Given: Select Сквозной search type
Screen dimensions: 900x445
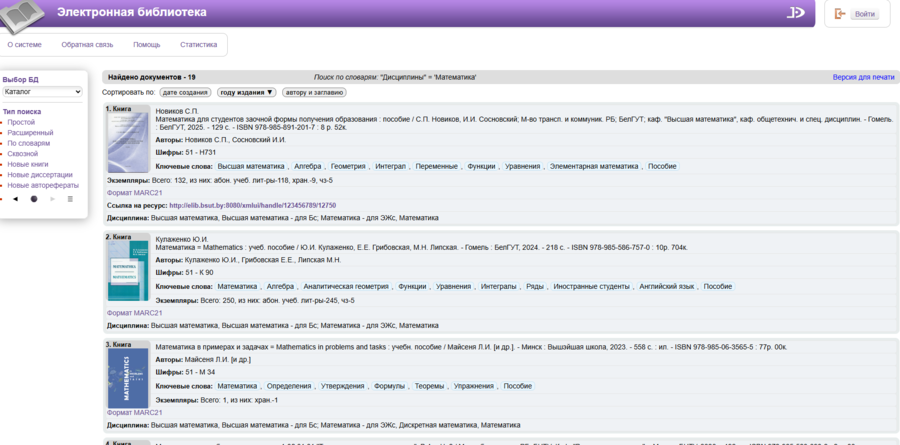Looking at the screenshot, I should point(22,154).
